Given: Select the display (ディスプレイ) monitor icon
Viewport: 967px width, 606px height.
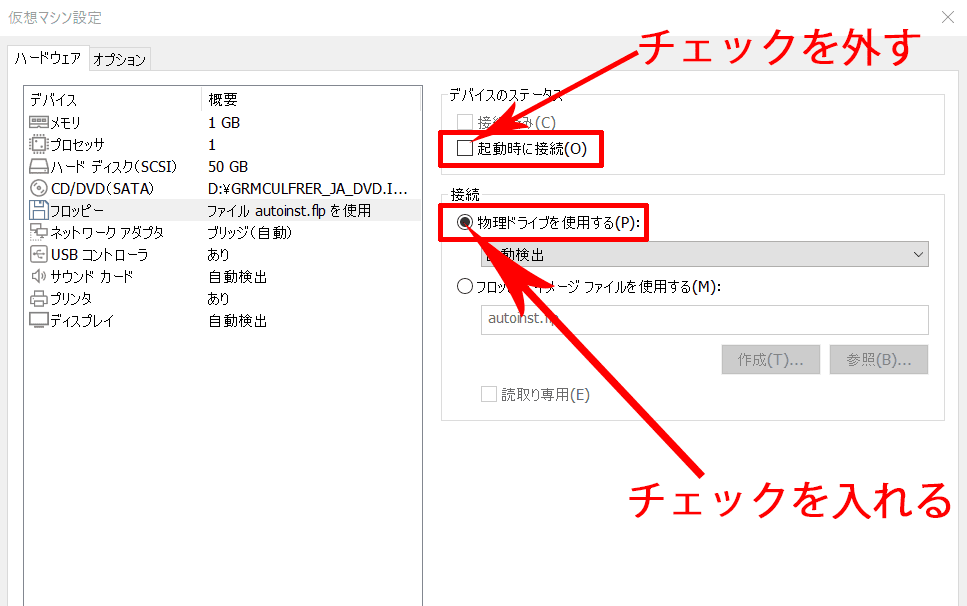Looking at the screenshot, I should 39,320.
